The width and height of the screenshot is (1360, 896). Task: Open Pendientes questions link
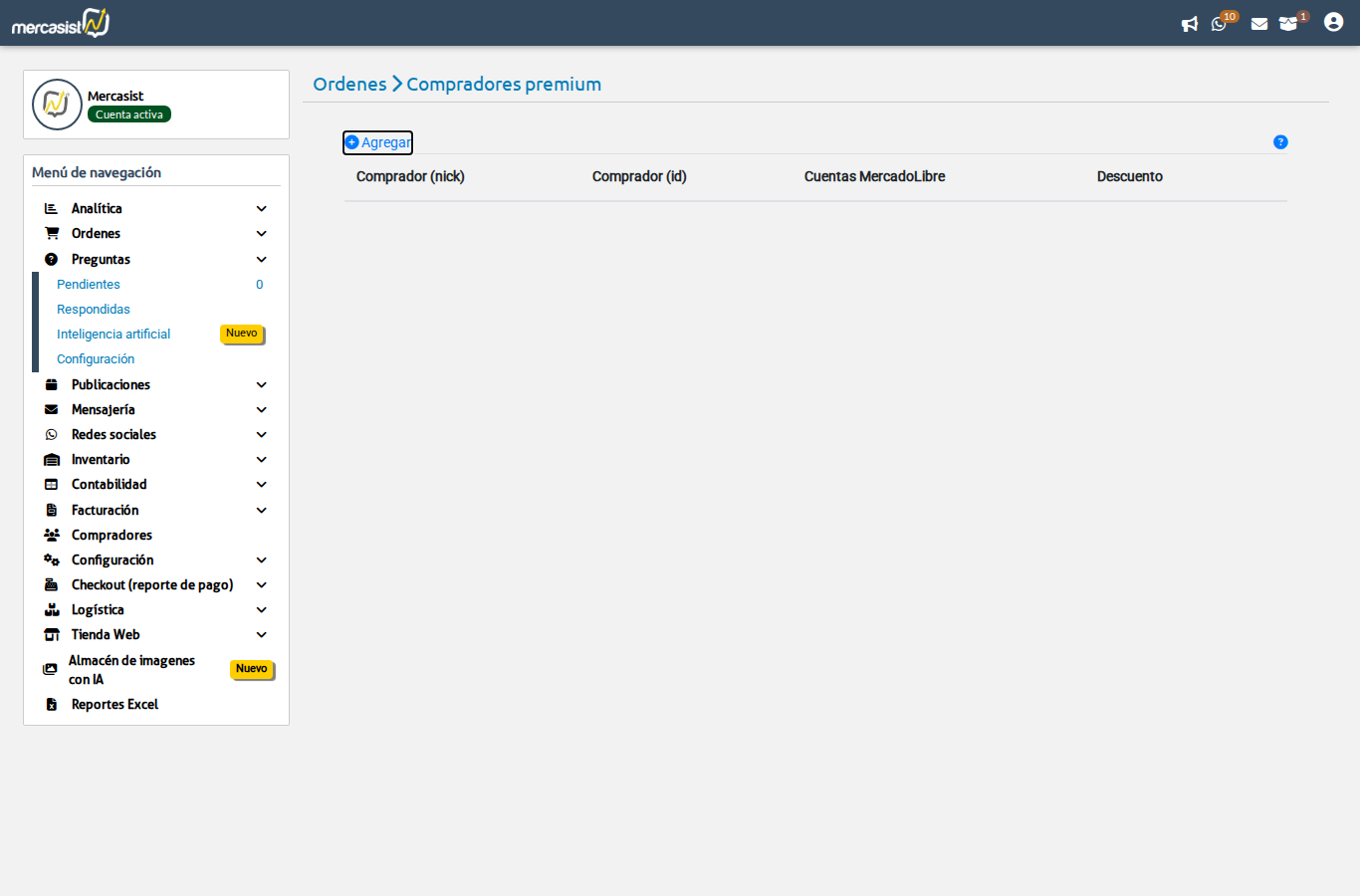coord(89,285)
